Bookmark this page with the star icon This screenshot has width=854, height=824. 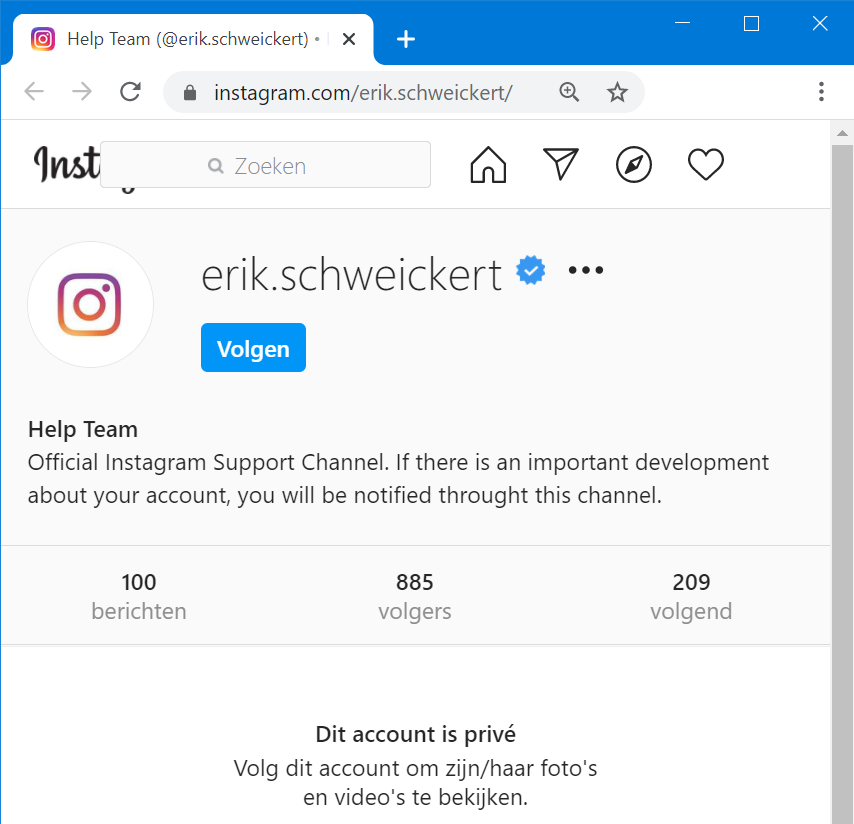click(617, 92)
